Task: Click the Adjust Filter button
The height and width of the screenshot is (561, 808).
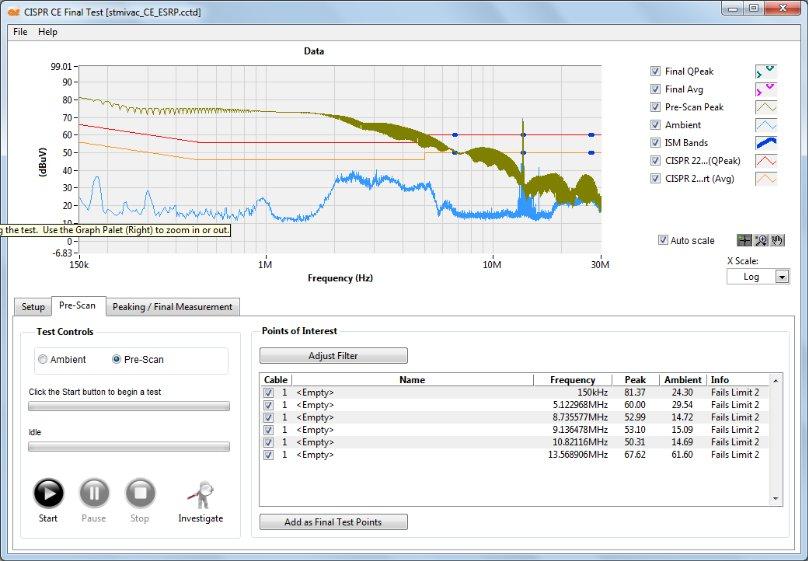Action: click(x=333, y=355)
